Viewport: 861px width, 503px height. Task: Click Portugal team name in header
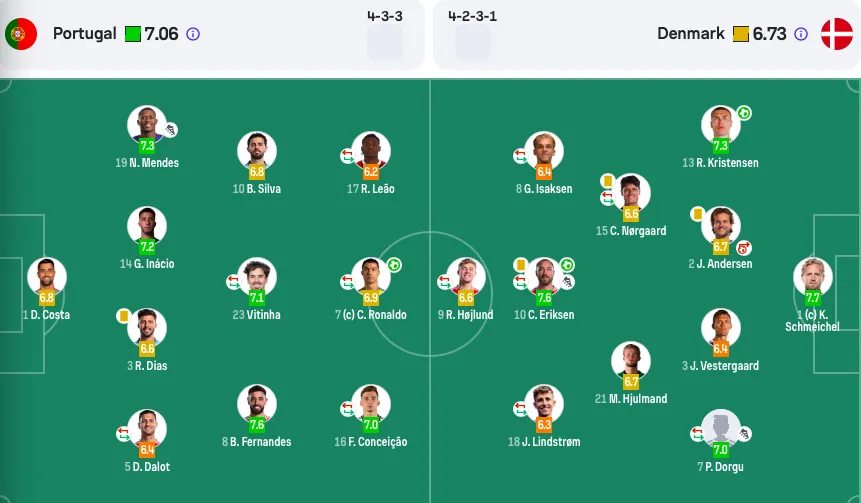pos(85,33)
